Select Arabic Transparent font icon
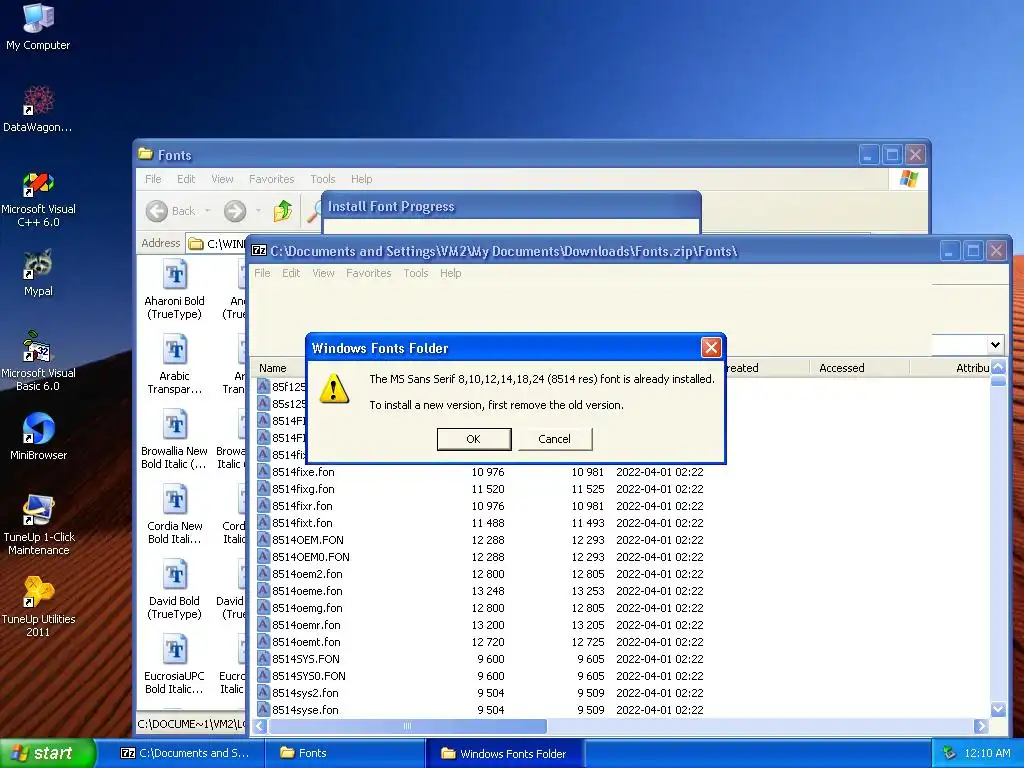This screenshot has height=768, width=1024. [x=174, y=364]
